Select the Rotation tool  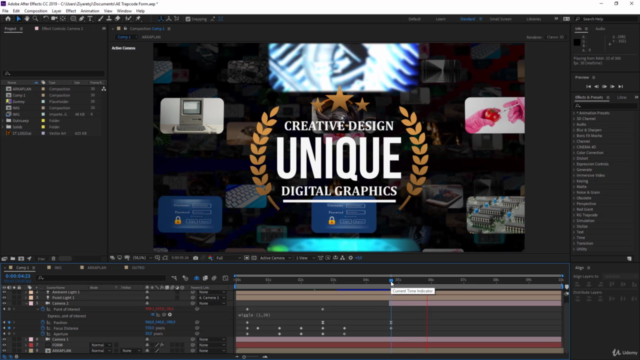click(x=46, y=19)
